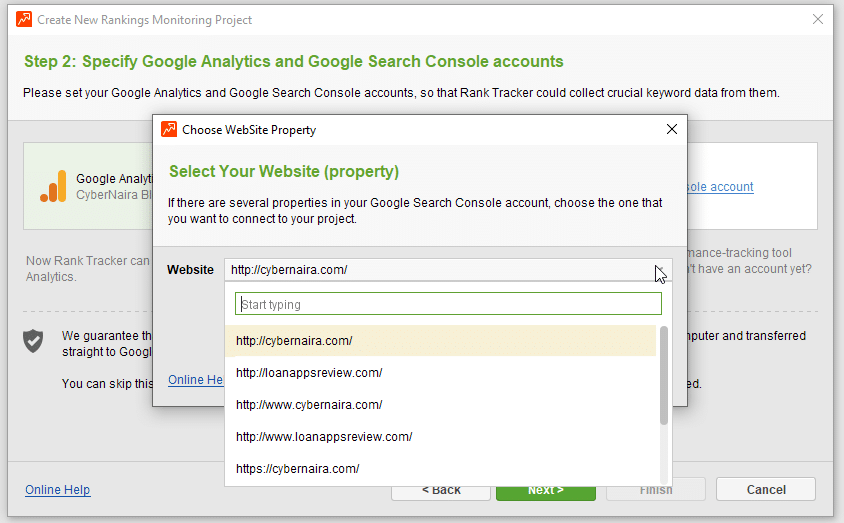Screen dimensions: 844x523
Task: Collapse the Website dropdown using its arrow
Action: (x=660, y=269)
